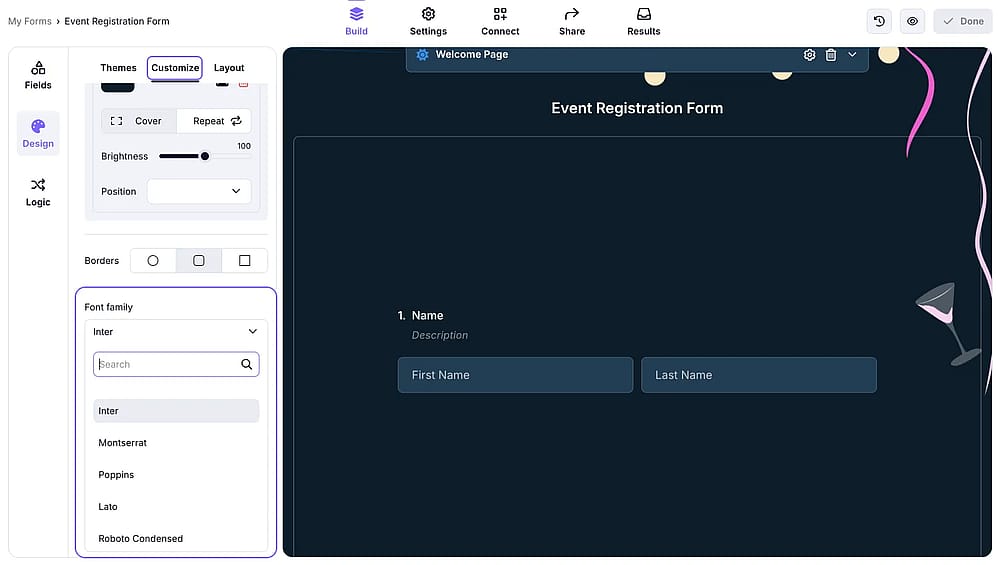Image resolution: width=1000 pixels, height=565 pixels.
Task: Open the Themes tab
Action: tap(118, 68)
